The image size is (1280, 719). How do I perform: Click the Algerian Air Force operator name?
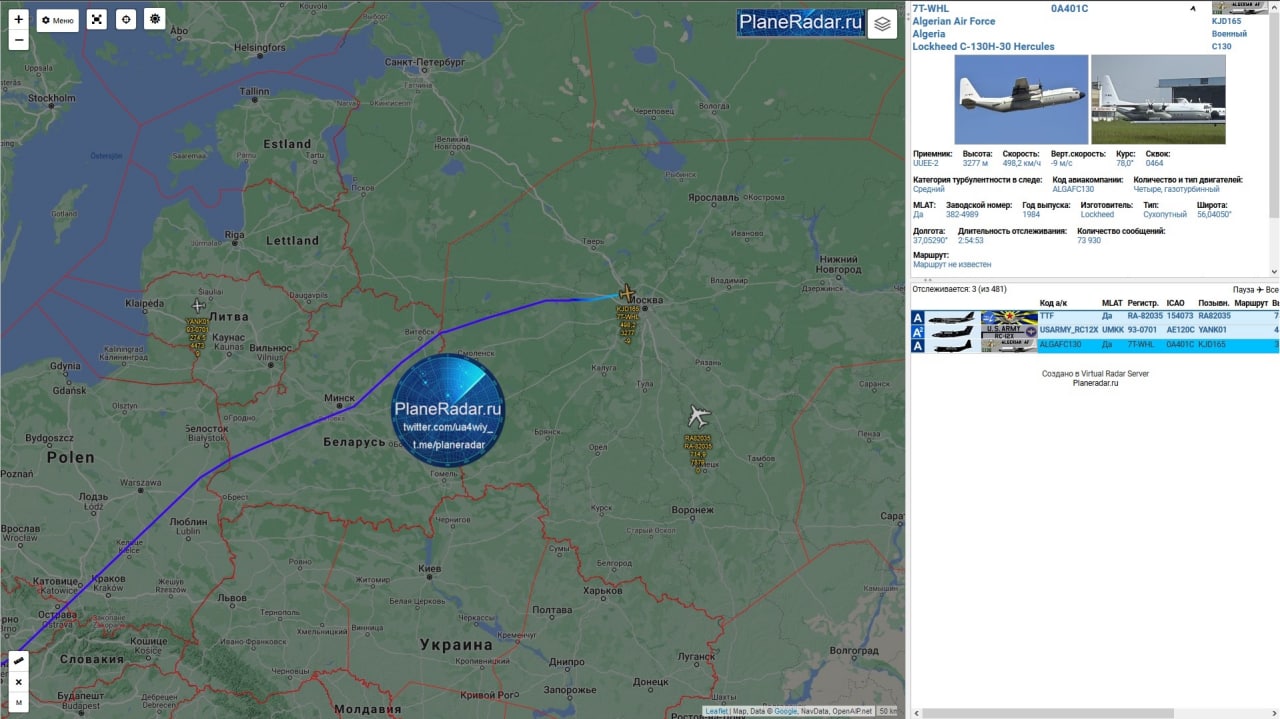coord(954,21)
